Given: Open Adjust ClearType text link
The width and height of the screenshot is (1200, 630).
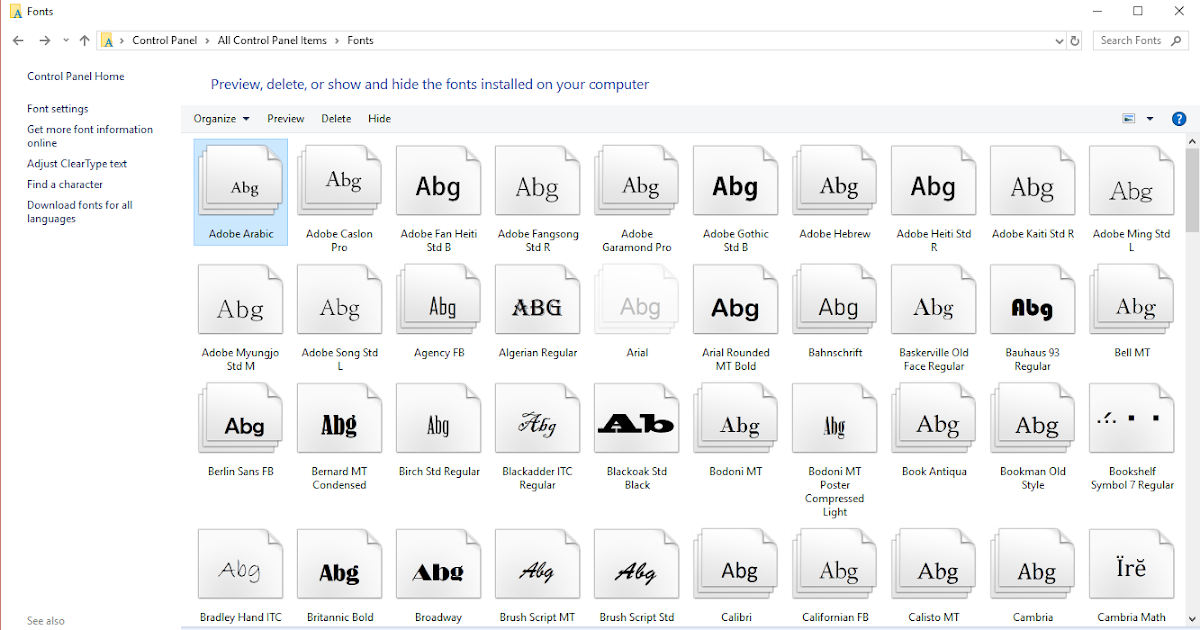Looking at the screenshot, I should (77, 164).
